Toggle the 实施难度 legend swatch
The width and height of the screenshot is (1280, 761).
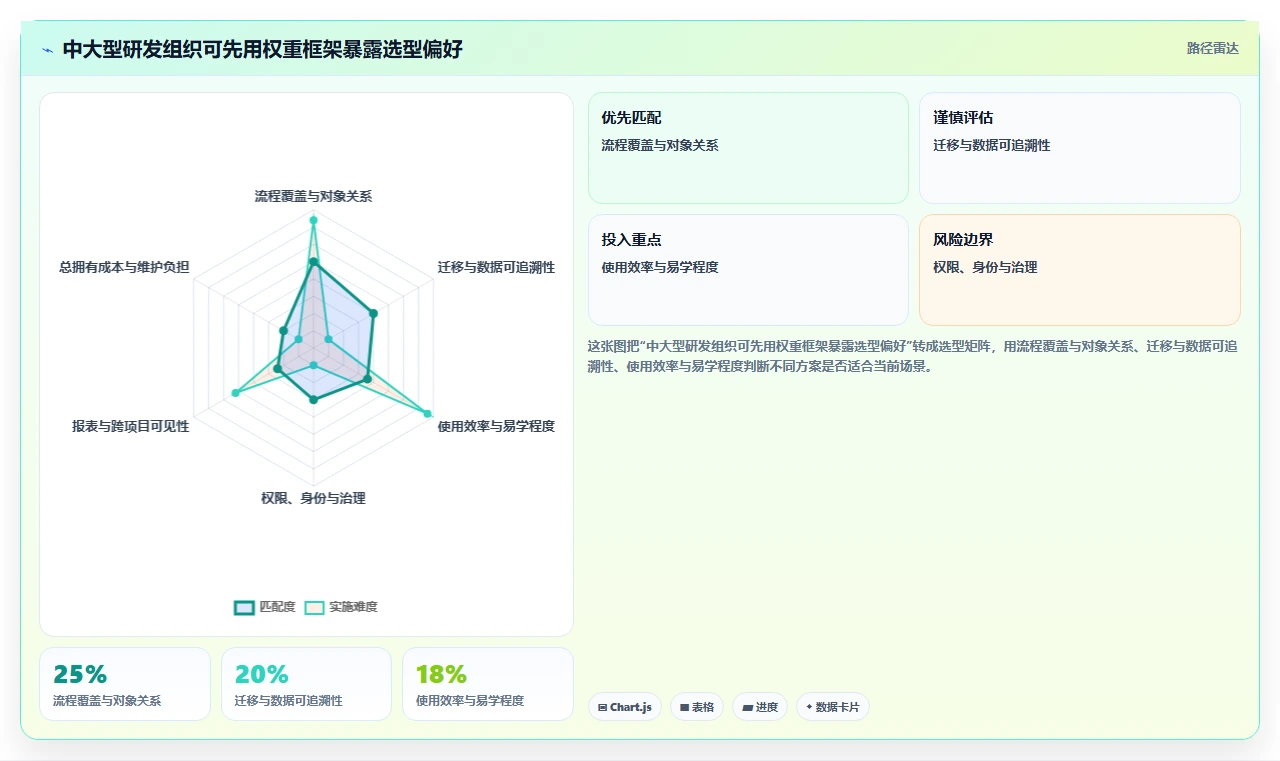point(315,607)
